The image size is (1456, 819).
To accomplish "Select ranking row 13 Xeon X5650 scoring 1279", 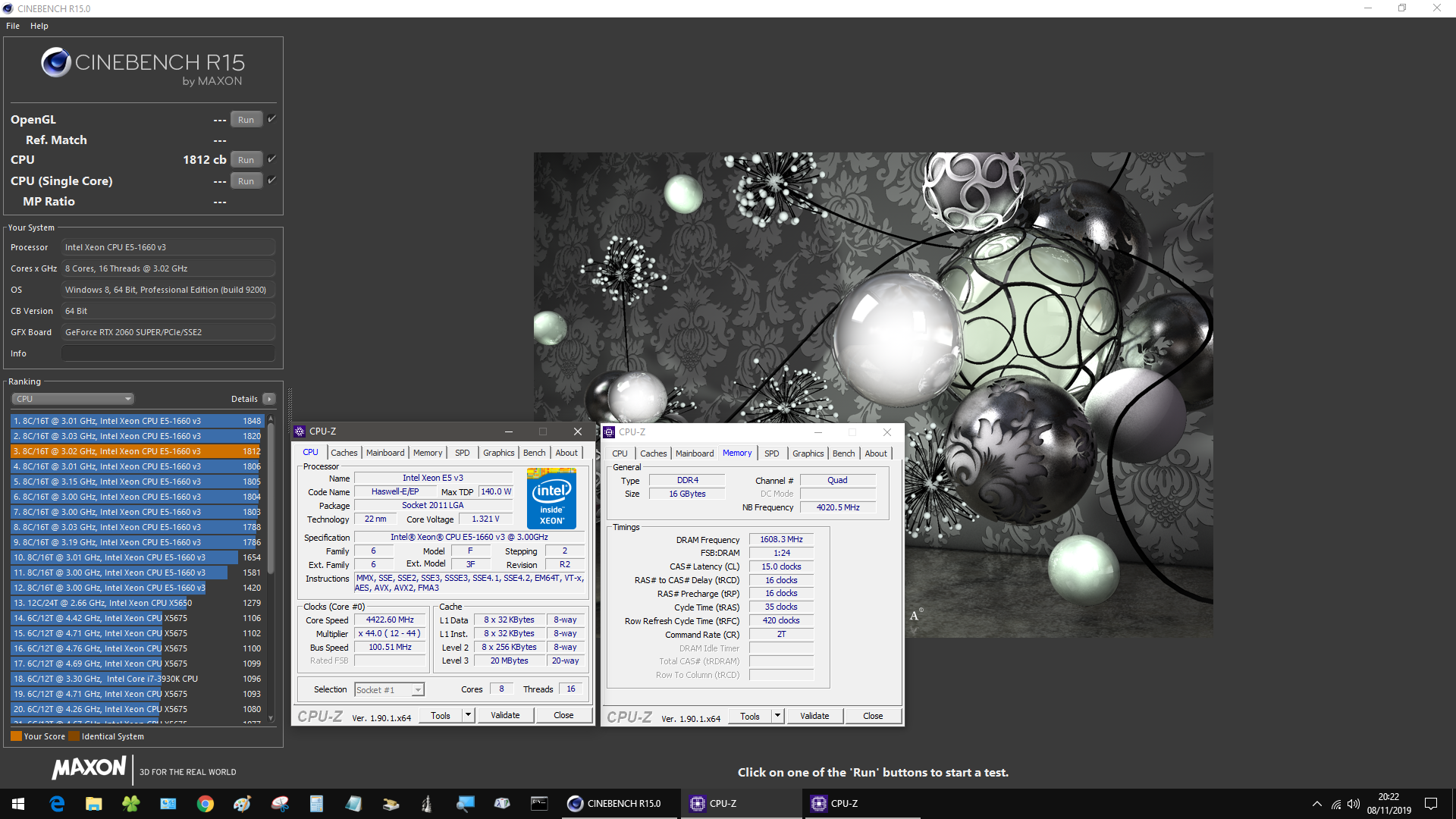I will [137, 603].
